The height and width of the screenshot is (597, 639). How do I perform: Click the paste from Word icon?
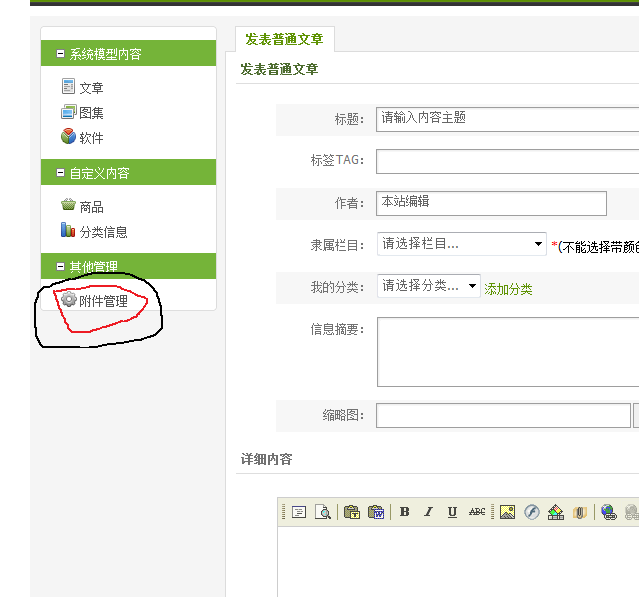point(376,512)
